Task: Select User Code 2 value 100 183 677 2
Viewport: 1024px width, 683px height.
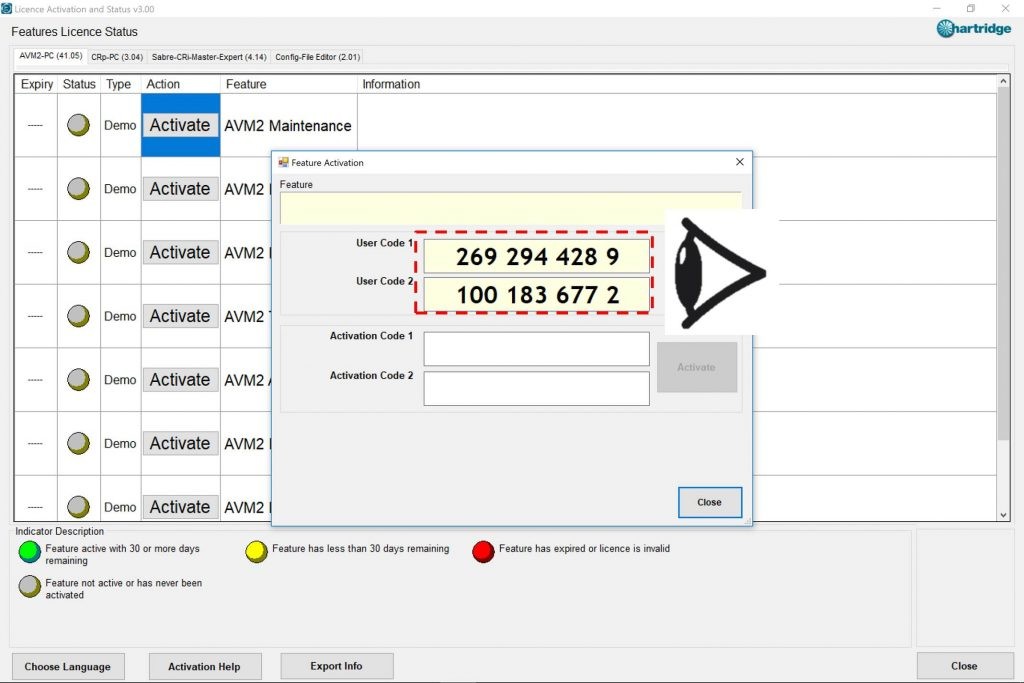Action: [x=537, y=294]
